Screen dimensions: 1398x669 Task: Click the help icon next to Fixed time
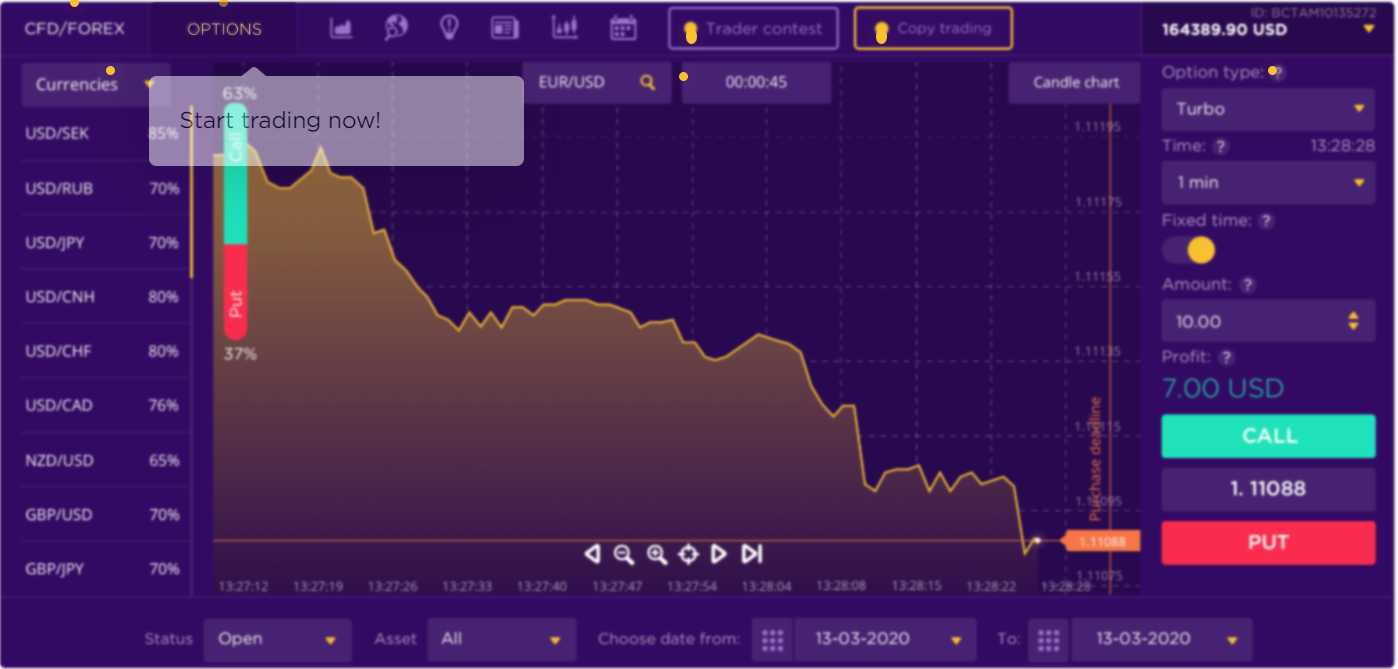[x=1266, y=221]
